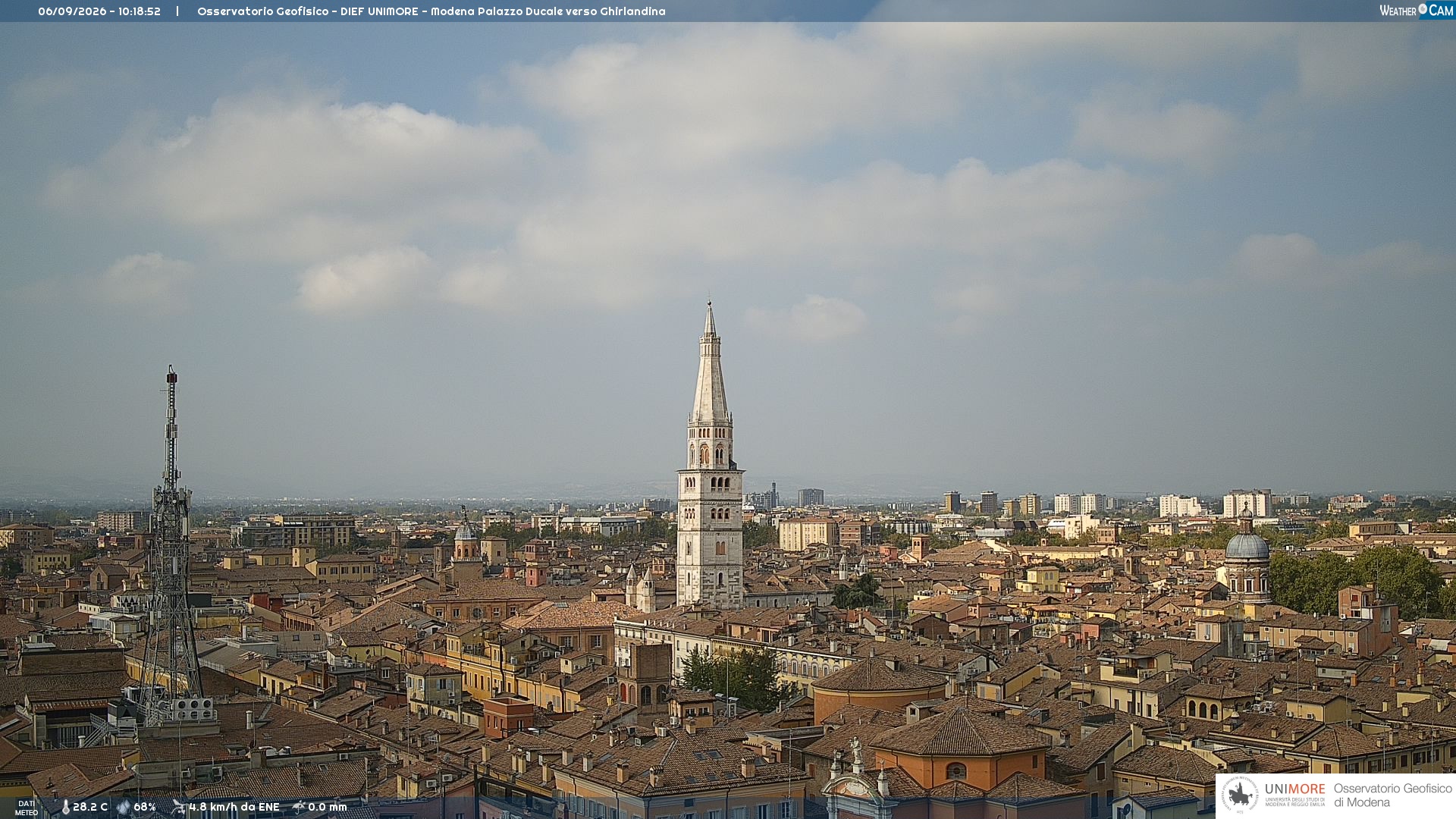Image resolution: width=1456 pixels, height=819 pixels.
Task: Click the 0.0 mm rainfall value
Action: pos(328,807)
